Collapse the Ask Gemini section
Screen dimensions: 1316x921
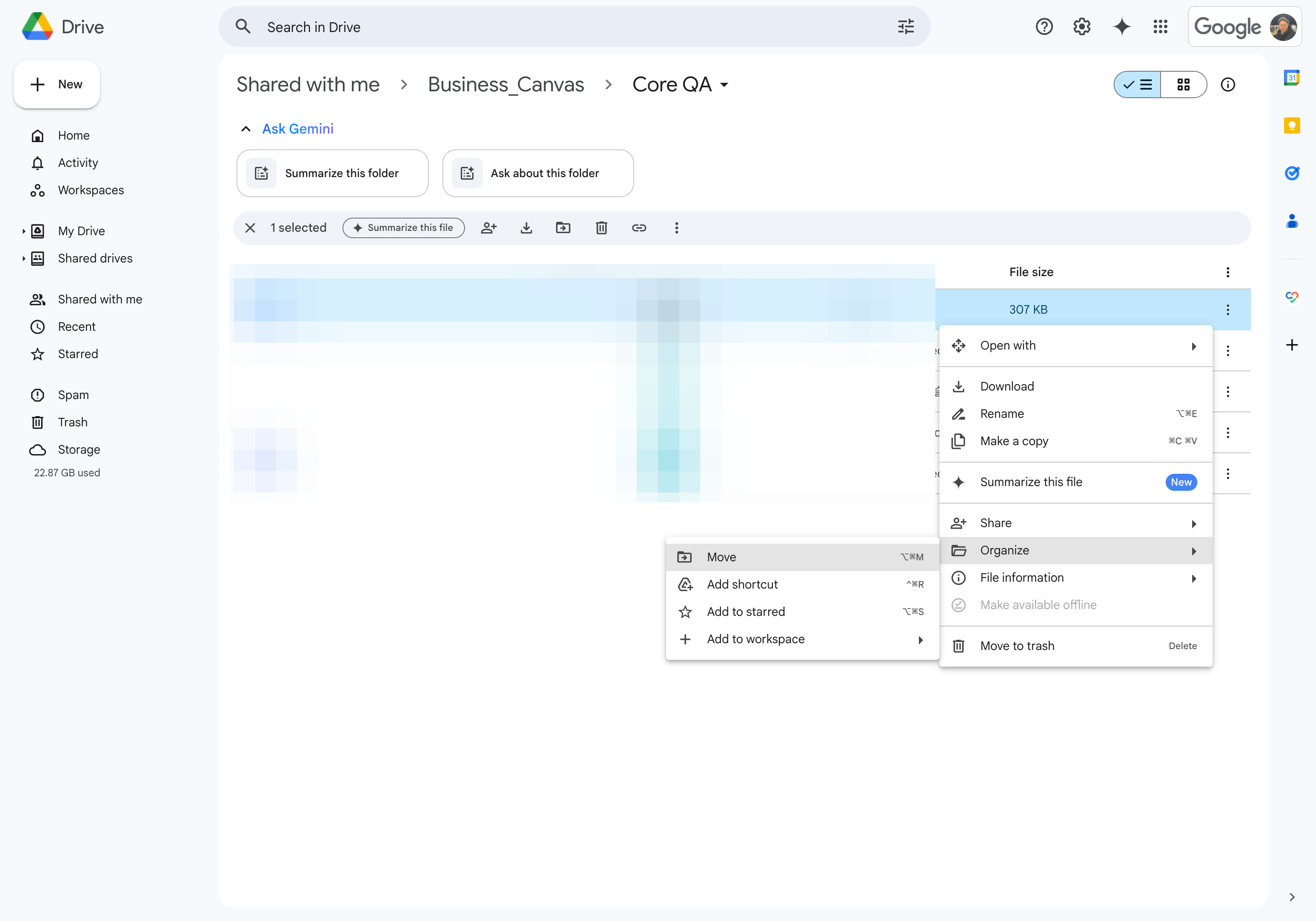click(x=246, y=129)
